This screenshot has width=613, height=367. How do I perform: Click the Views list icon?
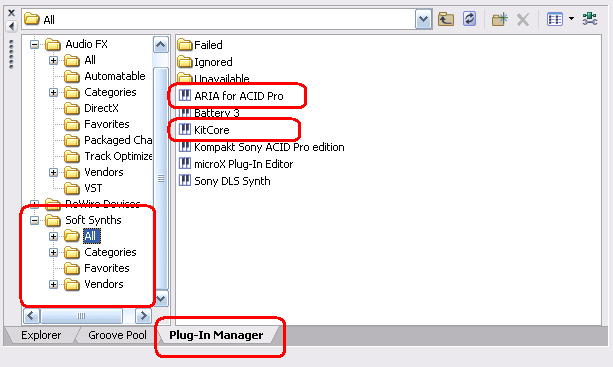555,19
